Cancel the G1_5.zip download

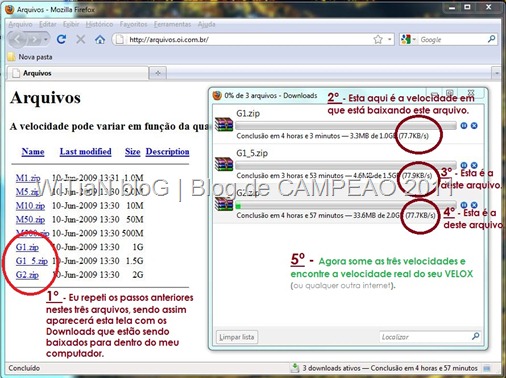[x=474, y=165]
